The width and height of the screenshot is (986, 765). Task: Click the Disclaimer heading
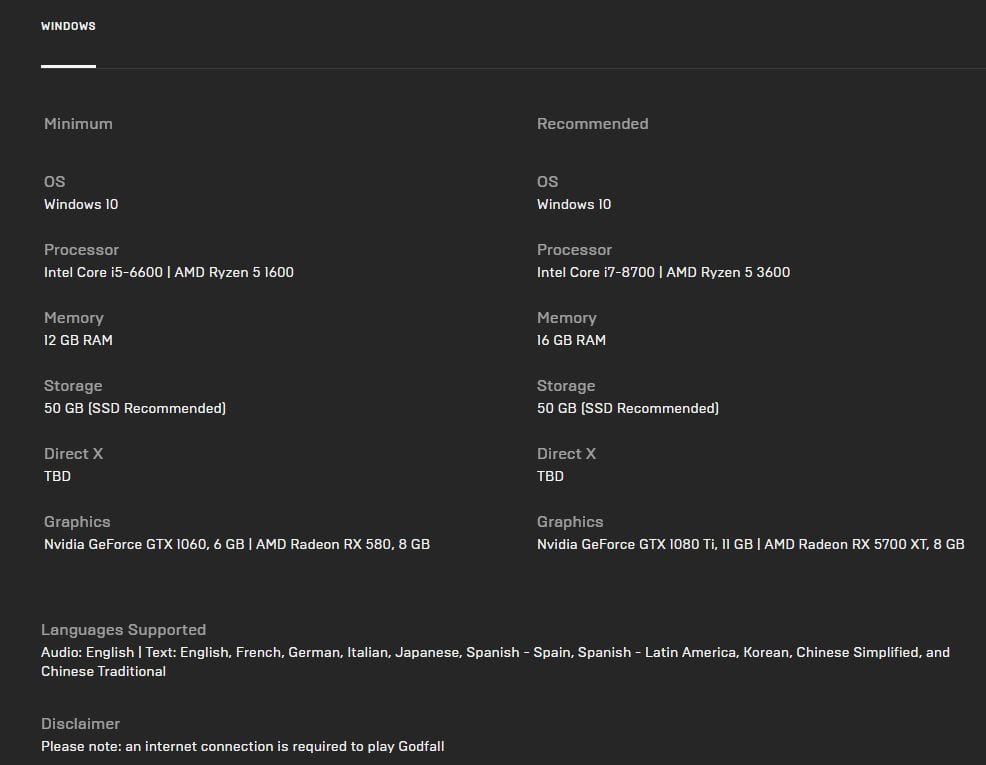[x=80, y=724]
